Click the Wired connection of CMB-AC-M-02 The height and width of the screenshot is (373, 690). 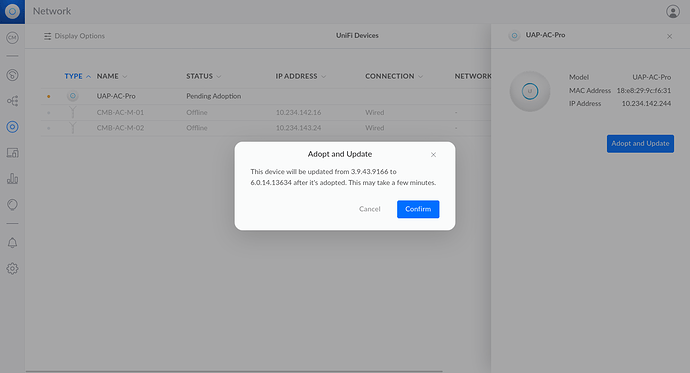[x=374, y=128]
